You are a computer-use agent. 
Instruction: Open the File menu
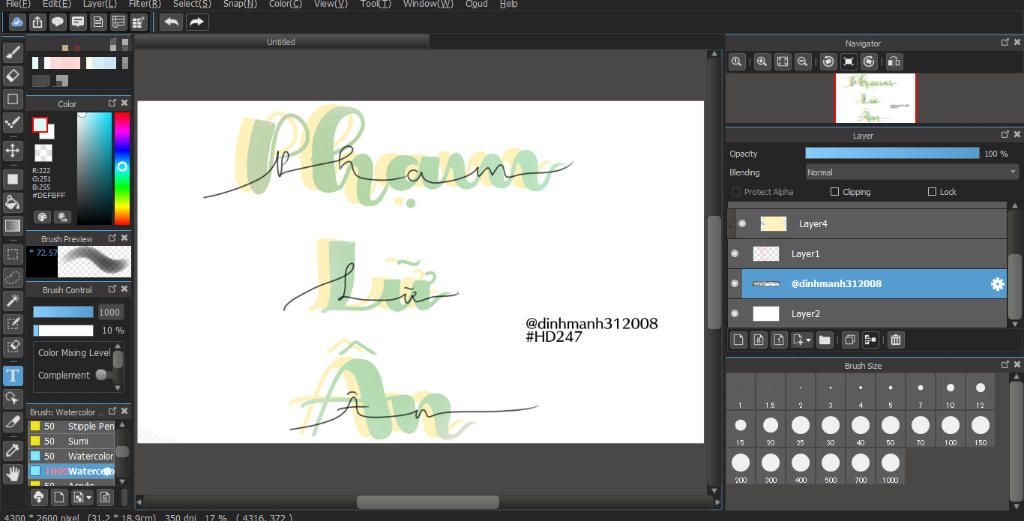18,4
